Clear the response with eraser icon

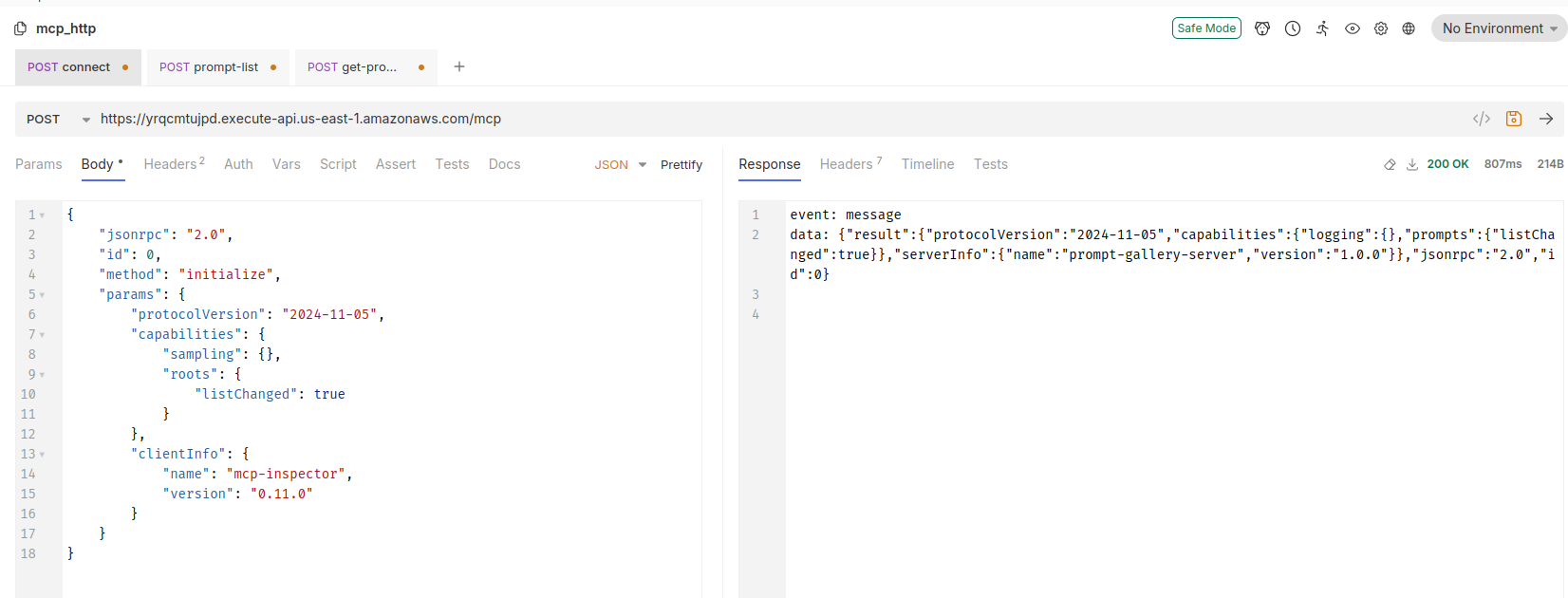tap(1390, 164)
